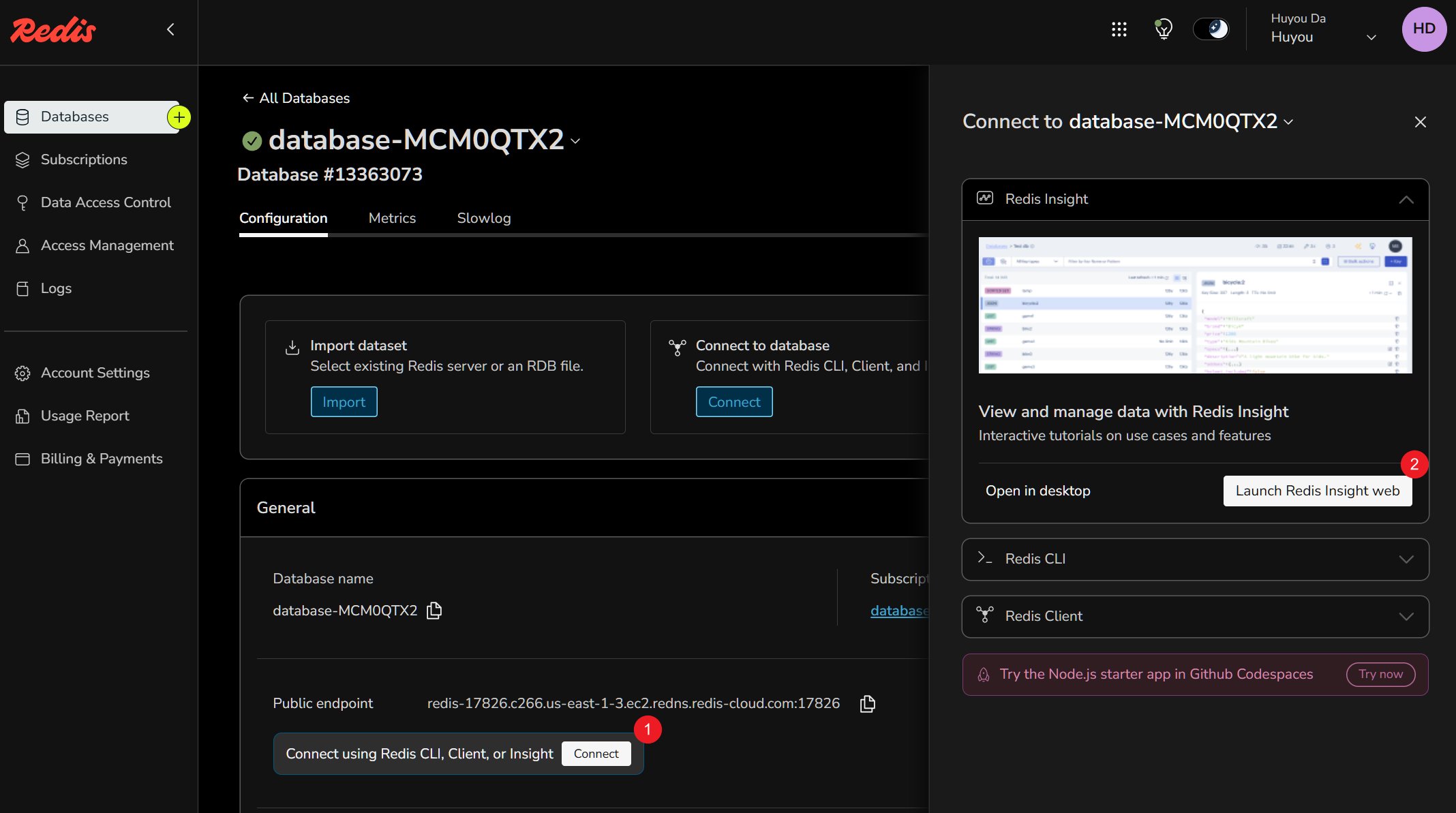Click the Redis Client icon
The width and height of the screenshot is (1456, 813).
coord(984,615)
